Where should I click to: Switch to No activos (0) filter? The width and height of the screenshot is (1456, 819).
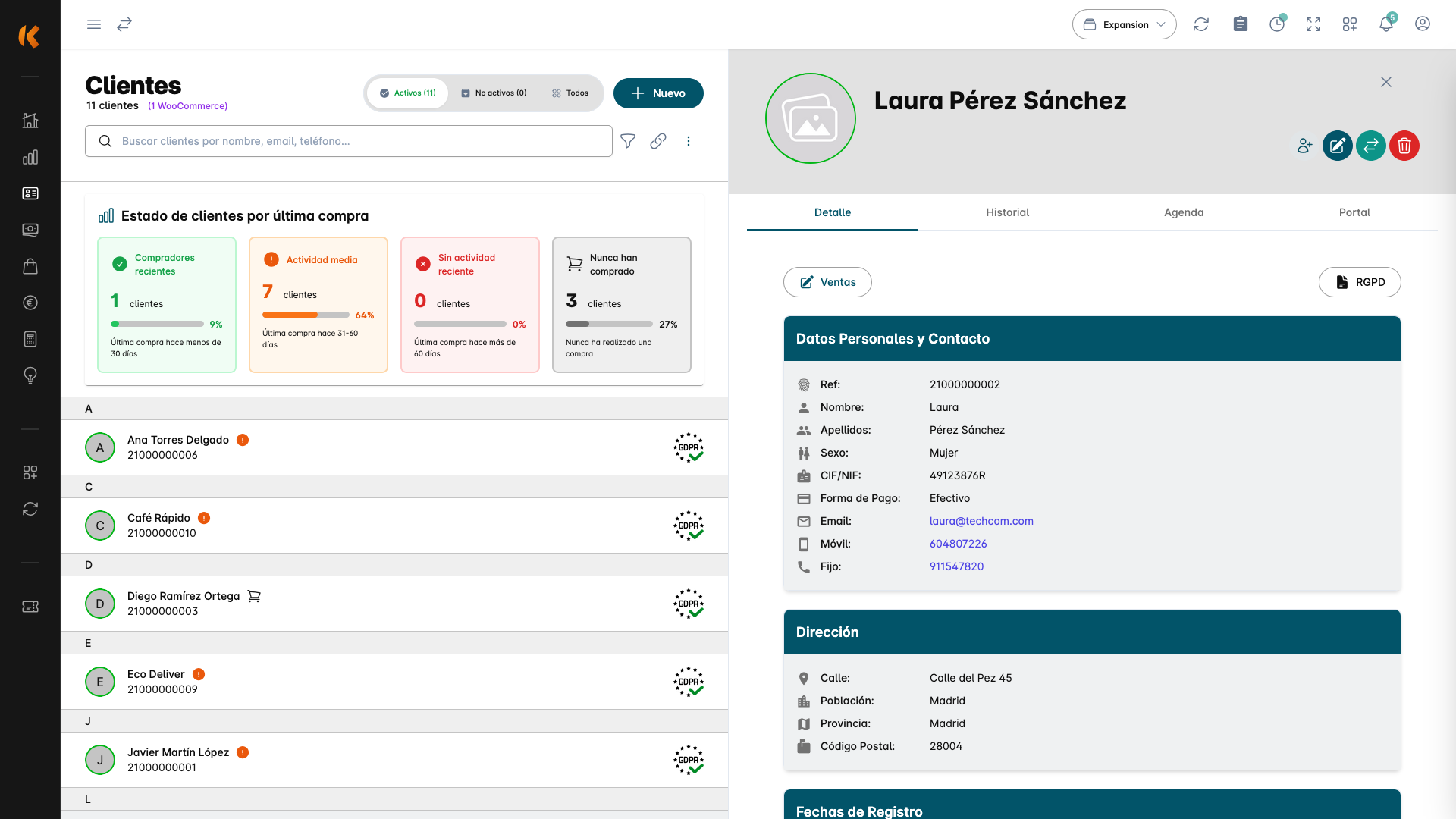tap(494, 93)
